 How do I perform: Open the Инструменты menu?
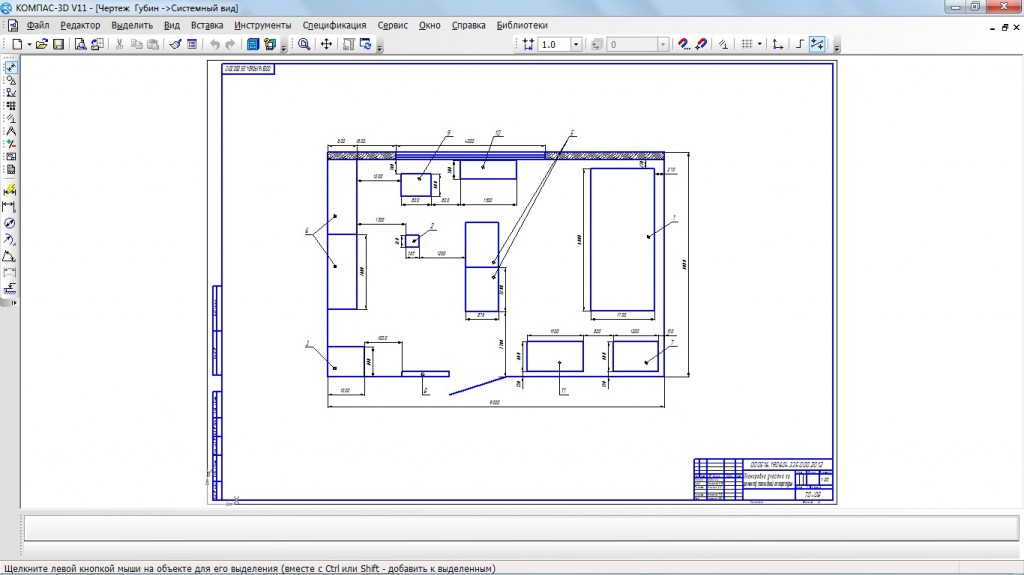click(x=263, y=25)
